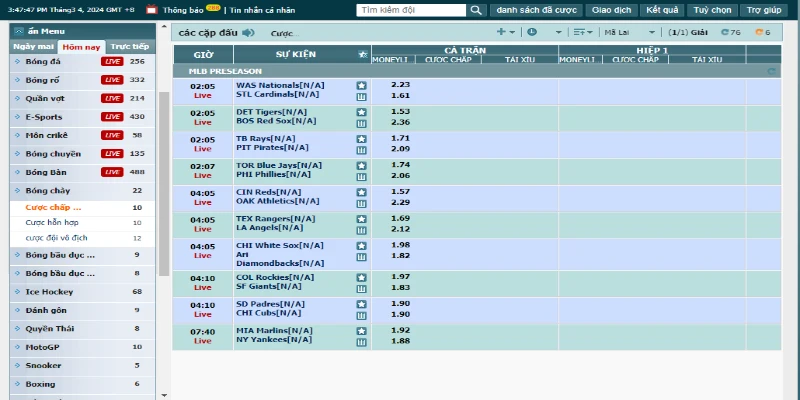This screenshot has width=800, height=400.
Task: Click the Giao dịch button
Action: click(611, 10)
